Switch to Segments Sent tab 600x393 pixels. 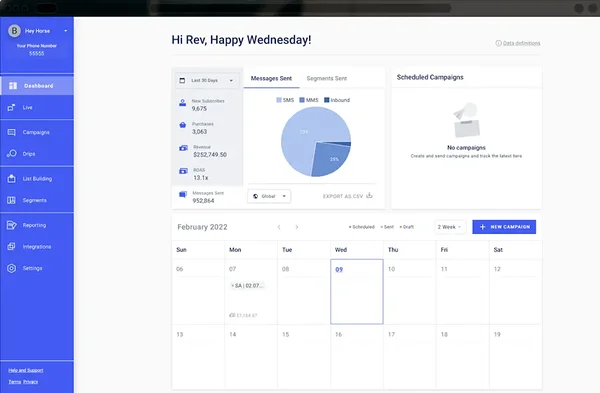[x=327, y=78]
